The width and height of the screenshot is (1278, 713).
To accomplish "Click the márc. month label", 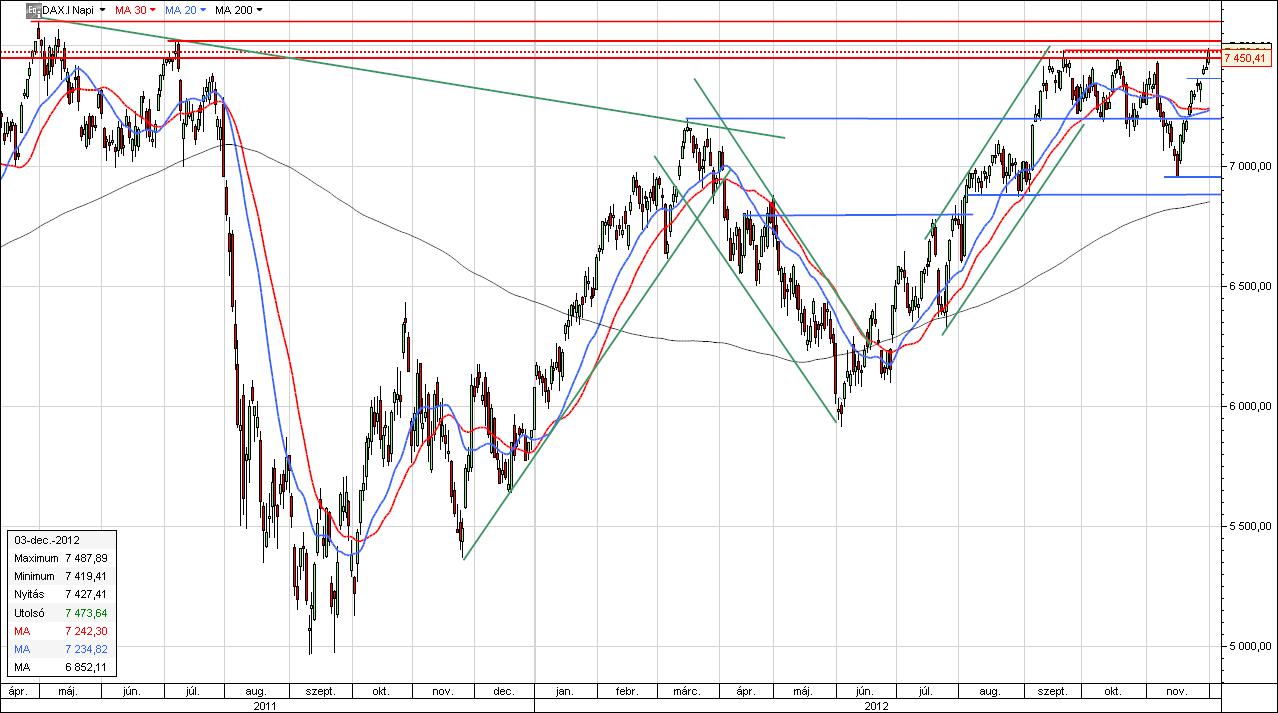I will (x=686, y=691).
